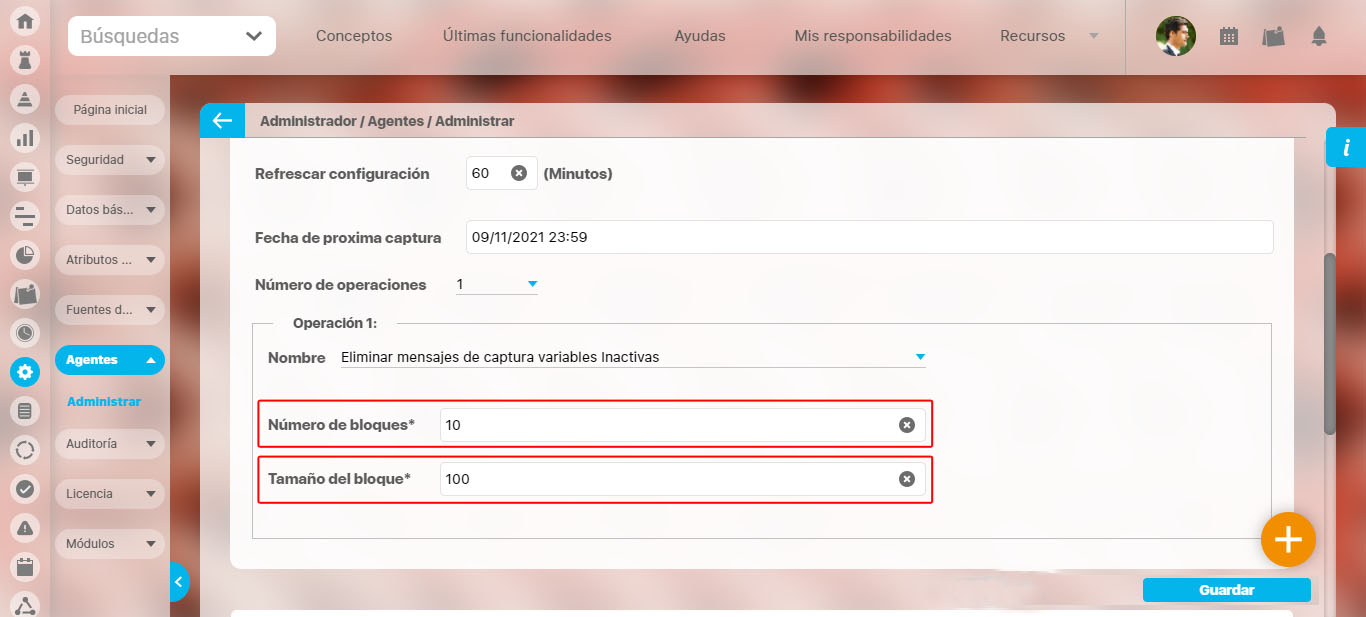
Task: Click the gear settings icon in sidebar
Action: tap(25, 372)
